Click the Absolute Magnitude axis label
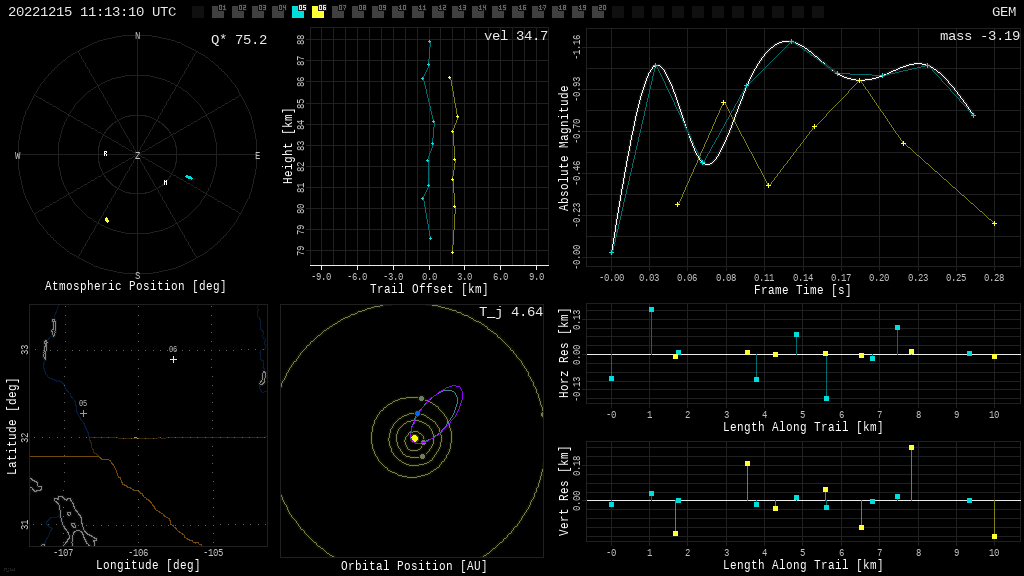This screenshot has width=1024, height=576. click(564, 148)
